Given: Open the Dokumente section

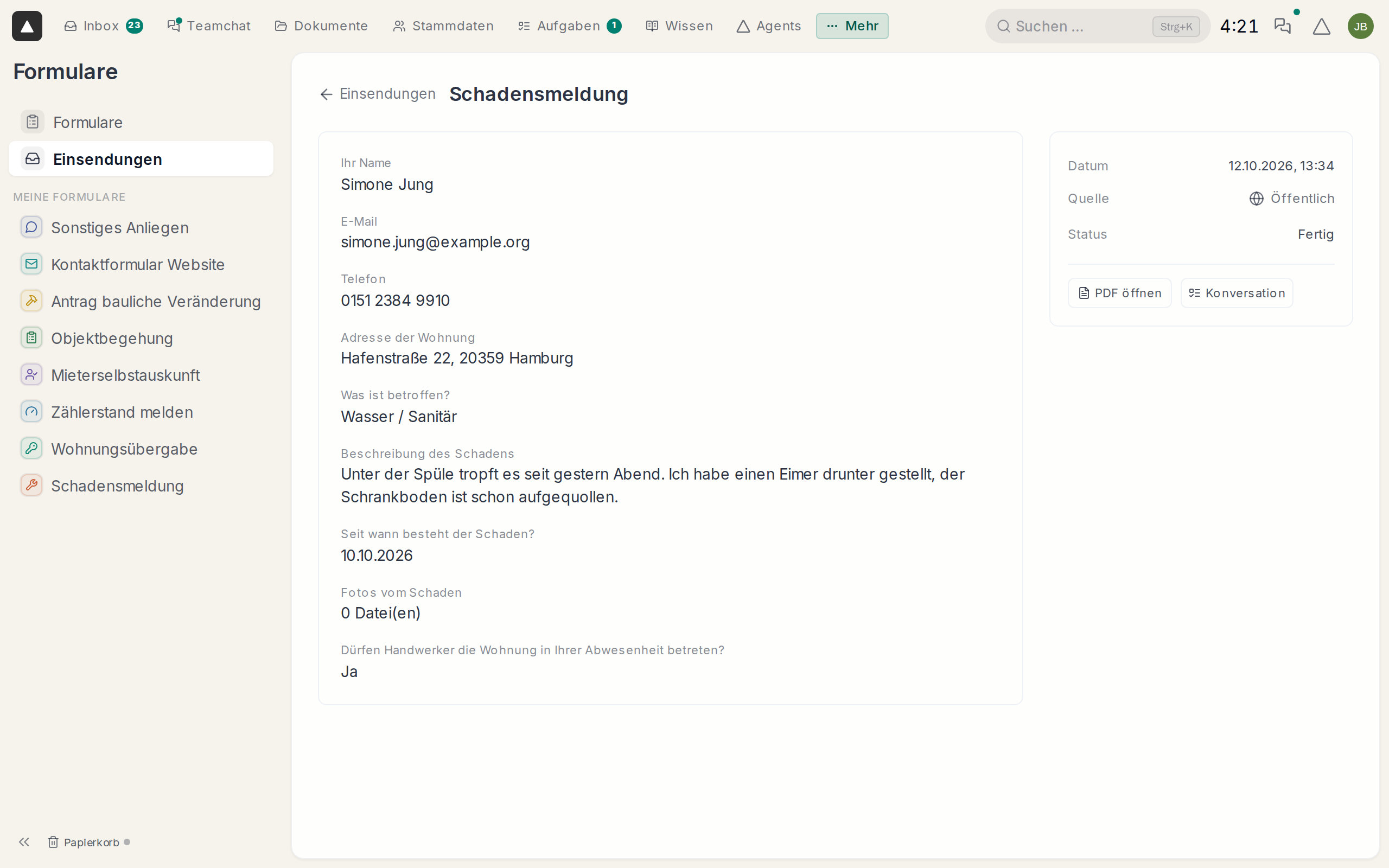Looking at the screenshot, I should coord(321,26).
